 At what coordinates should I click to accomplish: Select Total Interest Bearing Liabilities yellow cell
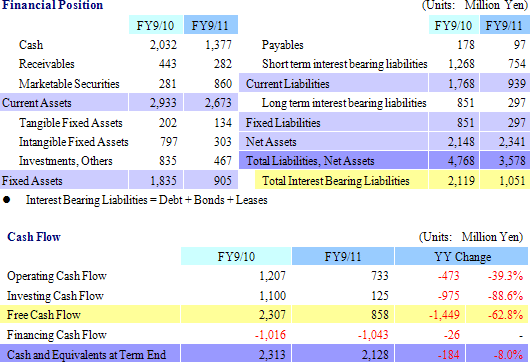pyautogui.click(x=341, y=180)
